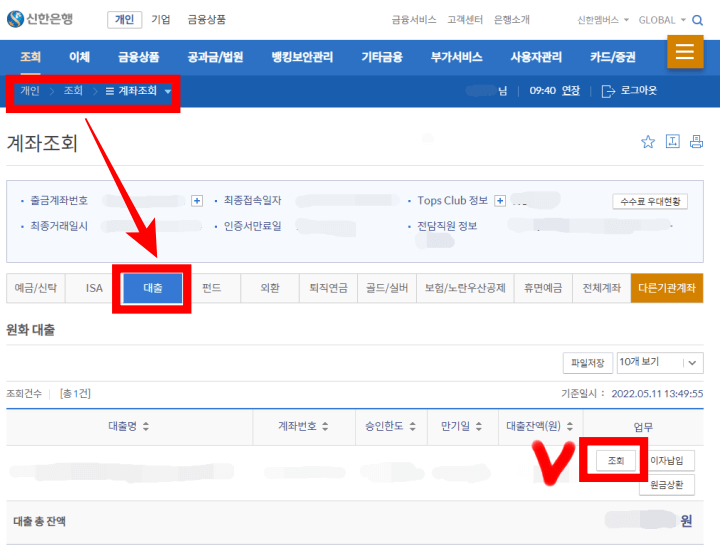The height and width of the screenshot is (556, 720).
Task: Open the 기타금융 main menu
Action: (382, 57)
